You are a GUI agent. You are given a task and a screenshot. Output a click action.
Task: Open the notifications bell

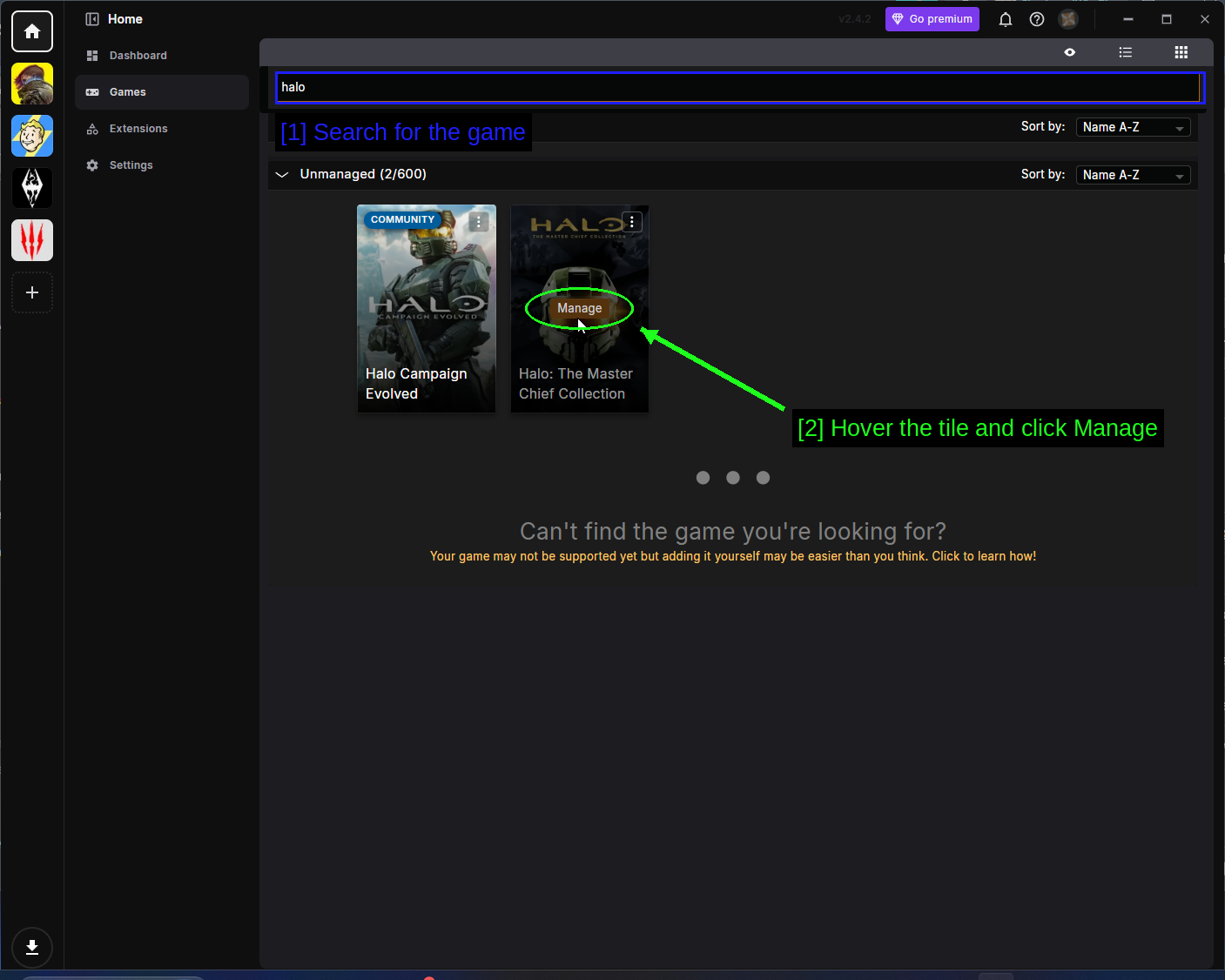point(1006,19)
